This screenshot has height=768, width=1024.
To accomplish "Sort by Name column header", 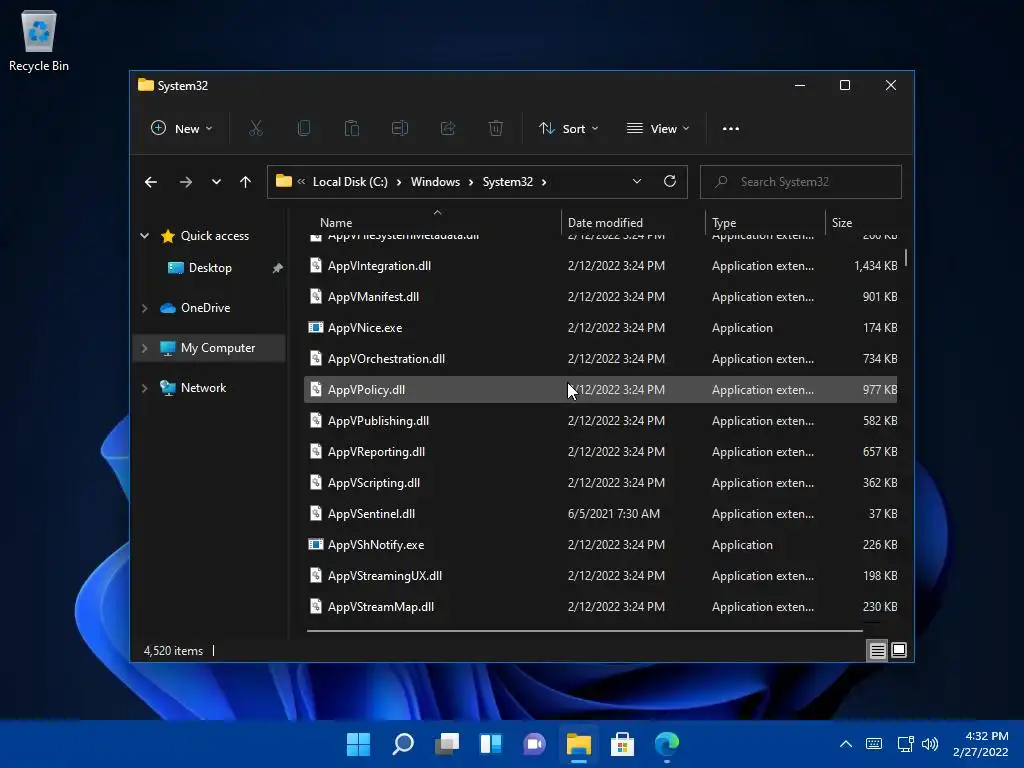I will click(x=336, y=223).
